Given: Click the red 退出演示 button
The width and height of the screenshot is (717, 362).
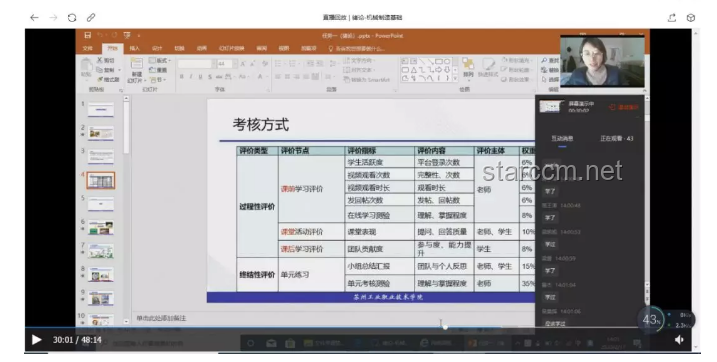Looking at the screenshot, I should click(x=624, y=107).
